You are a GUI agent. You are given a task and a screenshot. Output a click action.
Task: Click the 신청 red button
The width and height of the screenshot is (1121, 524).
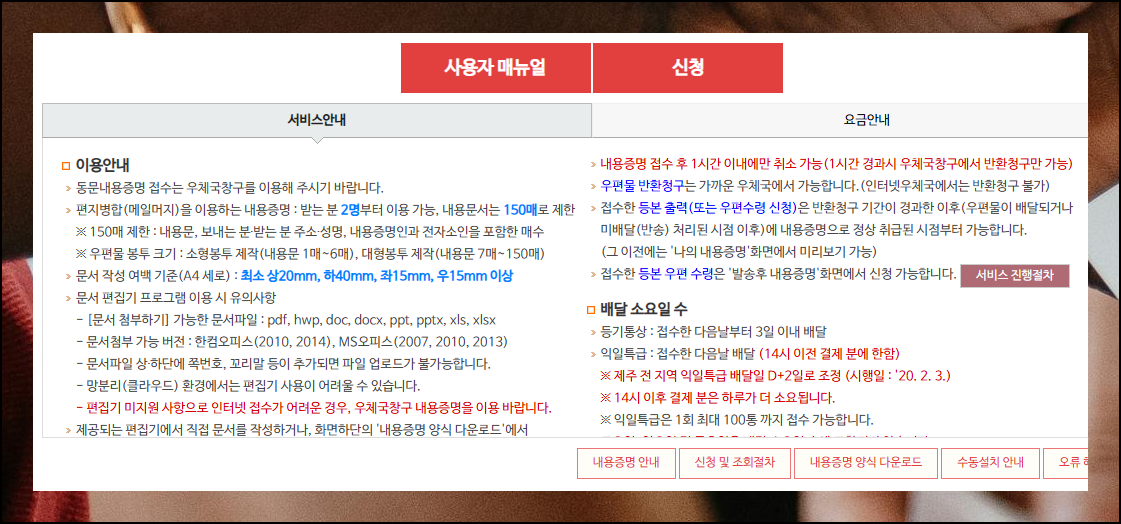(x=688, y=68)
